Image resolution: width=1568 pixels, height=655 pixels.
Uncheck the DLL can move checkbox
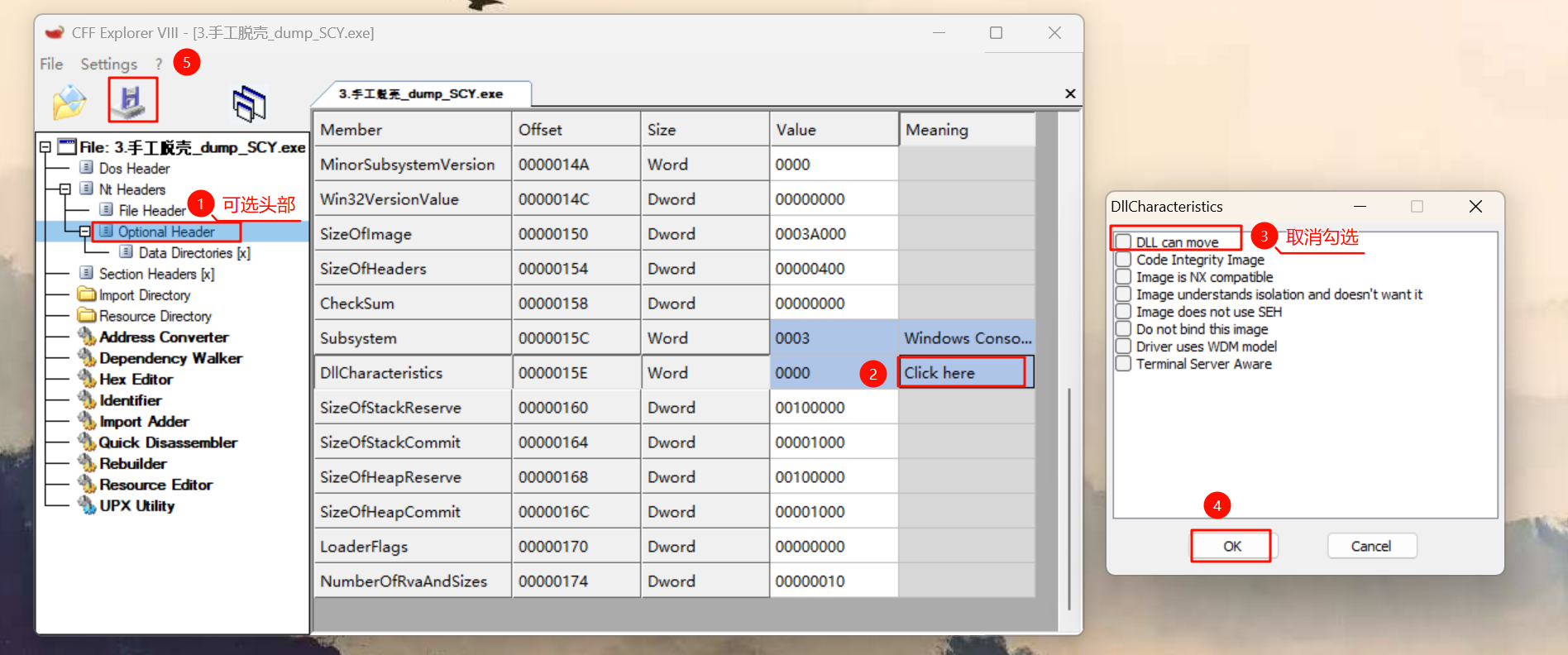click(x=1123, y=241)
